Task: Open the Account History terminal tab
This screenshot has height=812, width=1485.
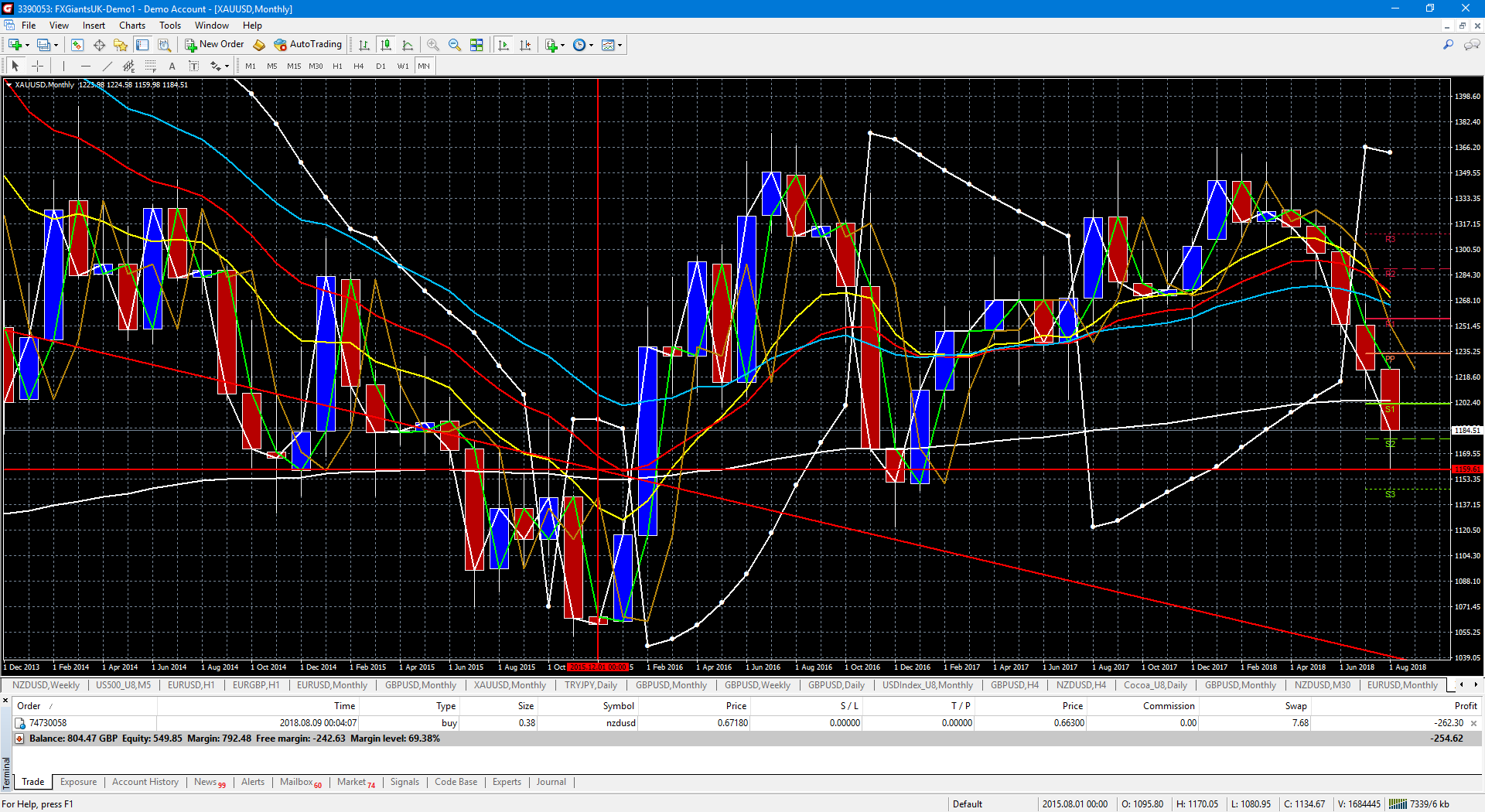Action: [x=145, y=782]
